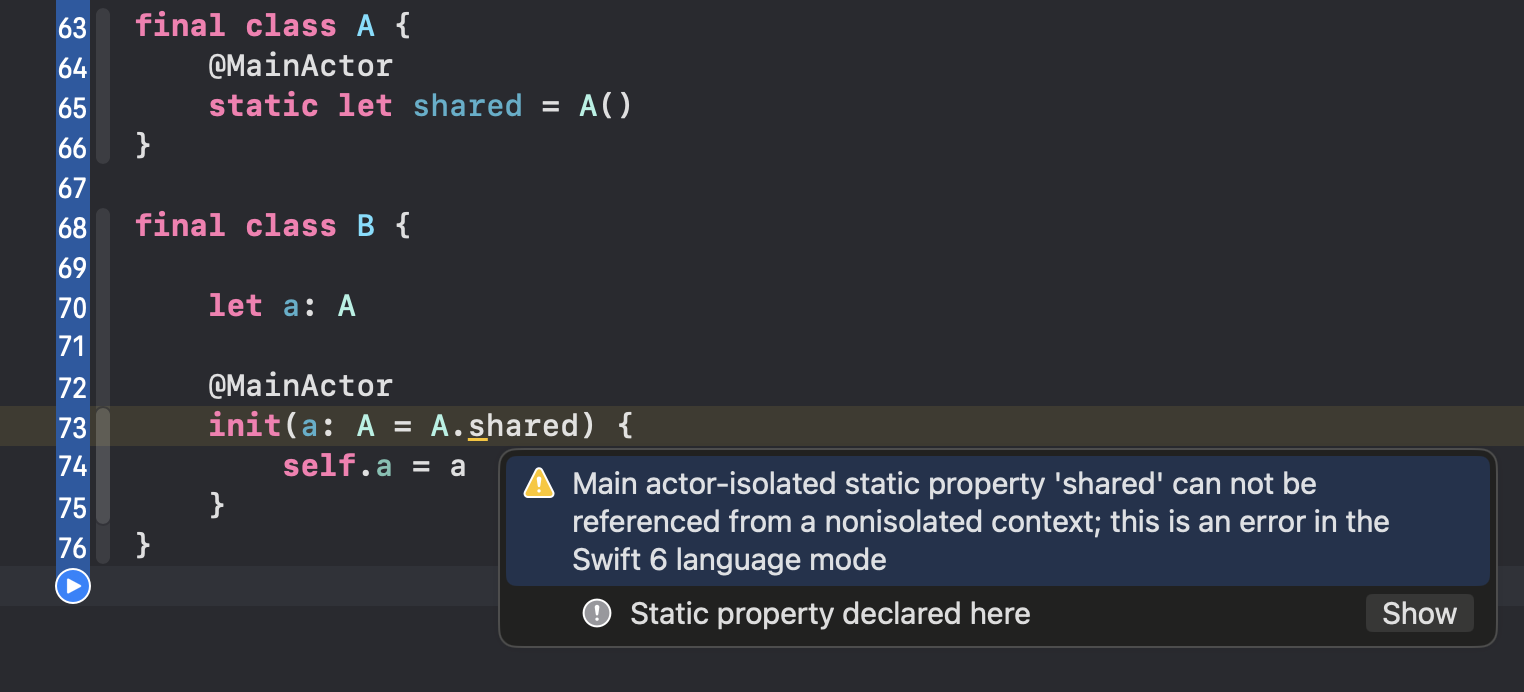Click 'self' keyword on line 74
Viewport: 1524px width, 692px height.
coord(319,466)
